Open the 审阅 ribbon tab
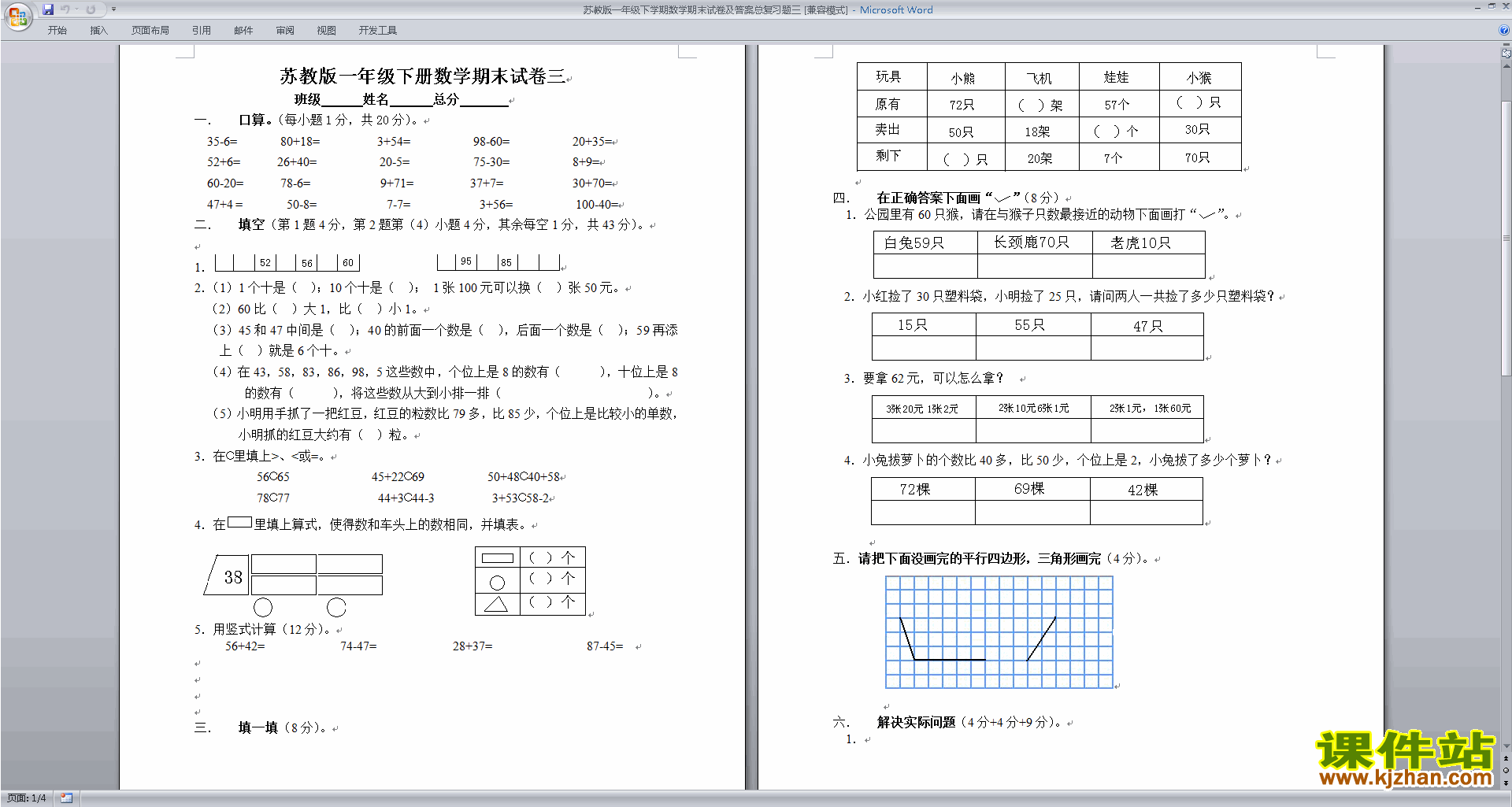 coord(285,31)
